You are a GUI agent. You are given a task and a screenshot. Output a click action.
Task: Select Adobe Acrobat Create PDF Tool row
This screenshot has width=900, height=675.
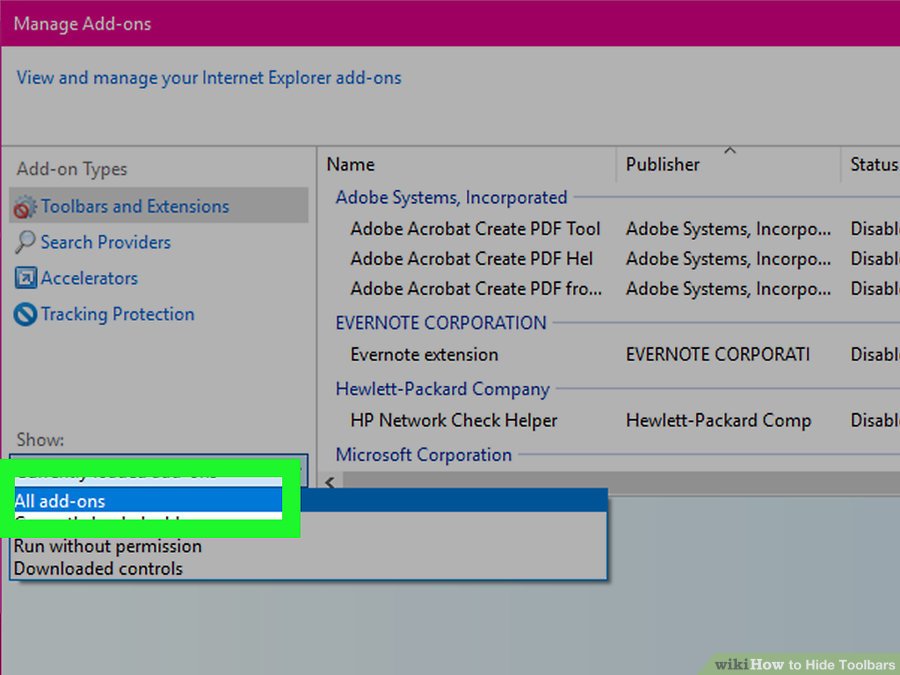coord(620,229)
